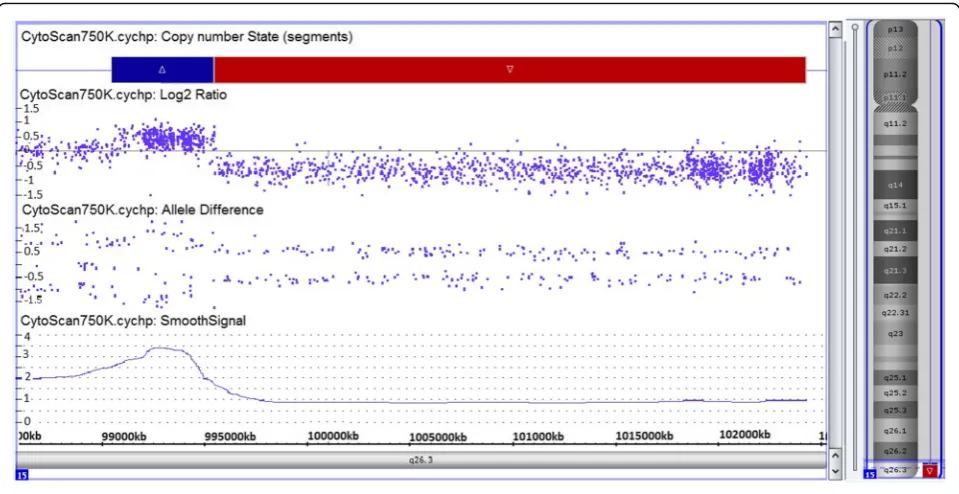Click the 1015000kb axis label

pos(644,436)
